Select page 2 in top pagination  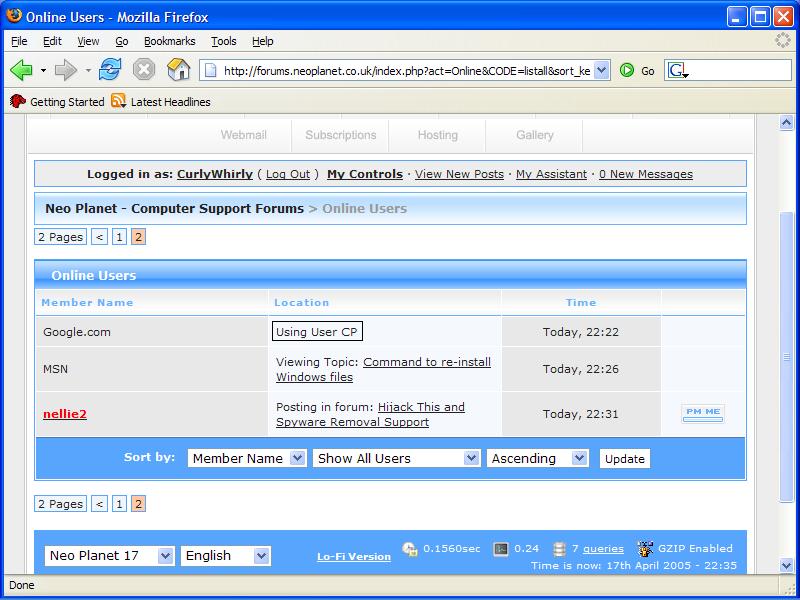coord(138,237)
